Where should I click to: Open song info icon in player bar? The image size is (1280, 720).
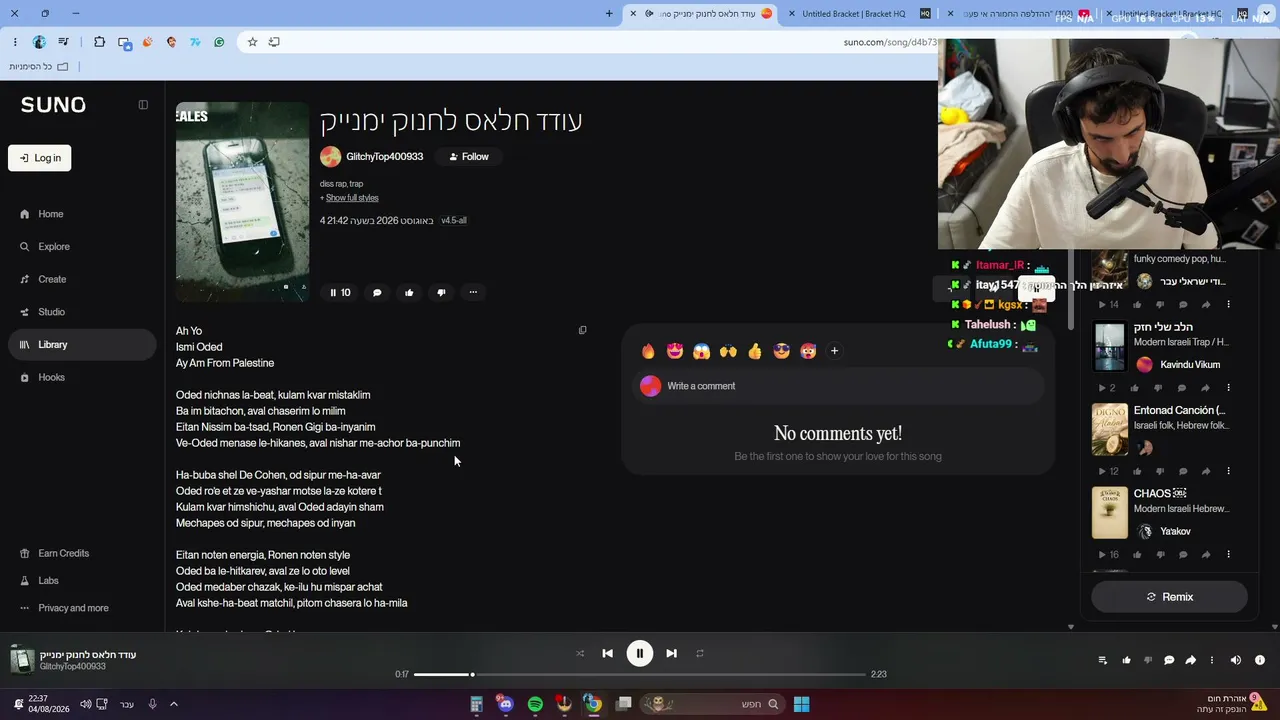click(x=1260, y=660)
